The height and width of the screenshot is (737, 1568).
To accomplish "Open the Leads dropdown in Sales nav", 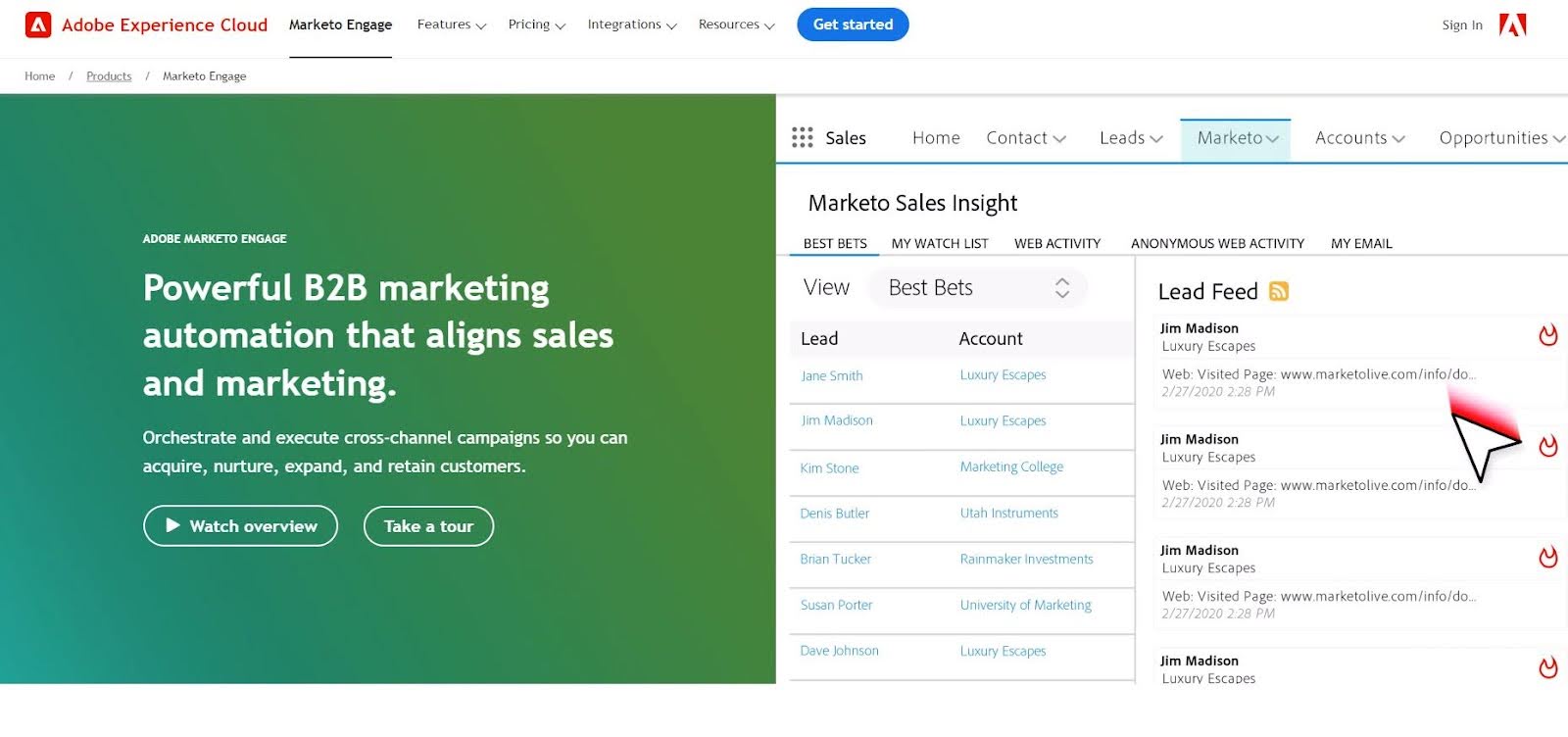I will pyautogui.click(x=1132, y=138).
